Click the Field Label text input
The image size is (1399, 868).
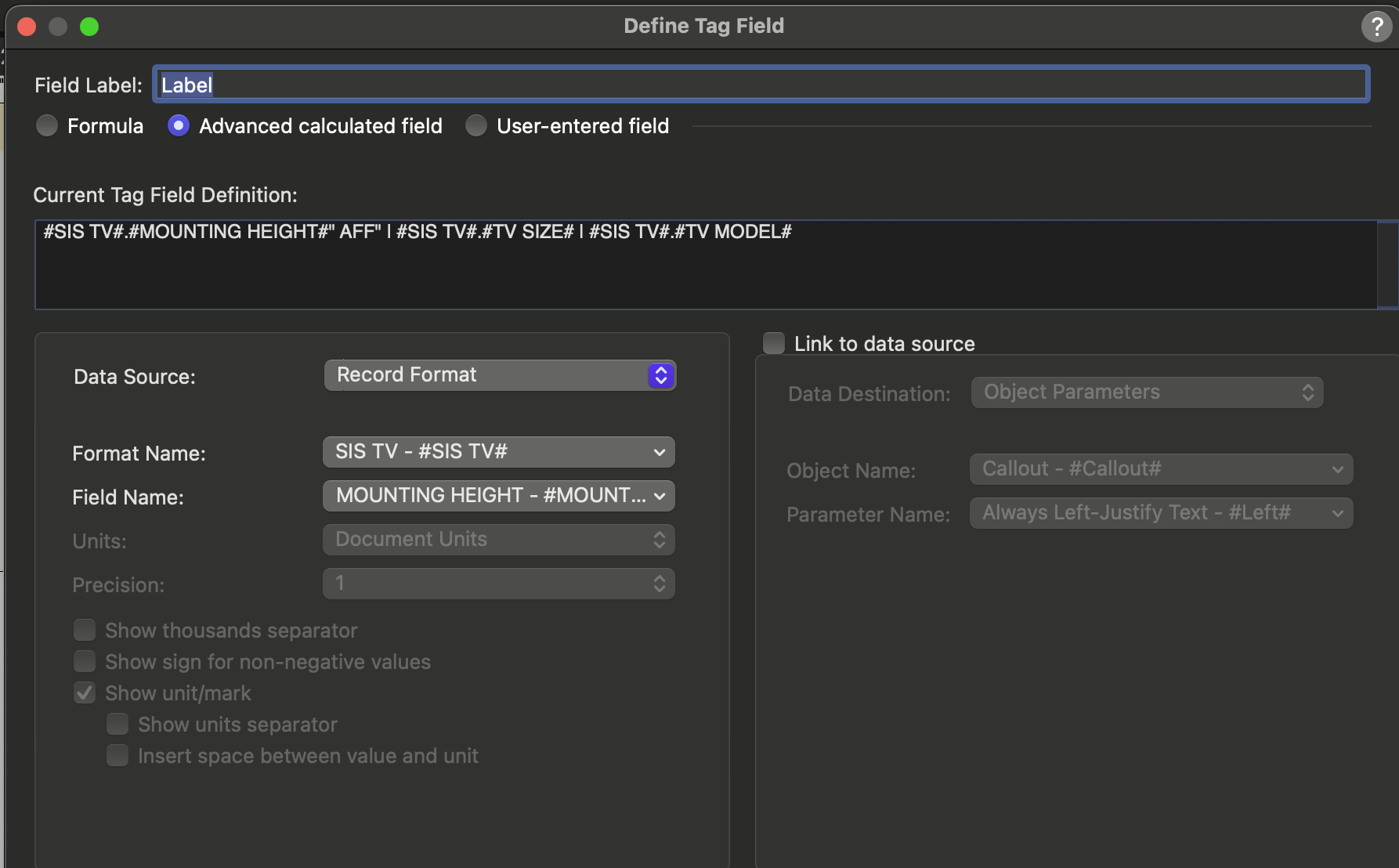[x=760, y=85]
